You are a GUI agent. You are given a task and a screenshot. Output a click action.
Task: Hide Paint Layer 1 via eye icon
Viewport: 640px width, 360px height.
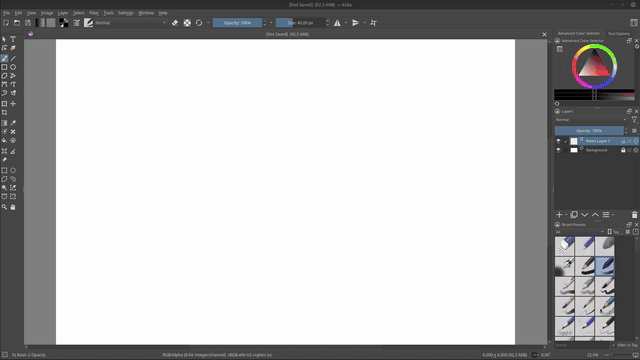558,141
